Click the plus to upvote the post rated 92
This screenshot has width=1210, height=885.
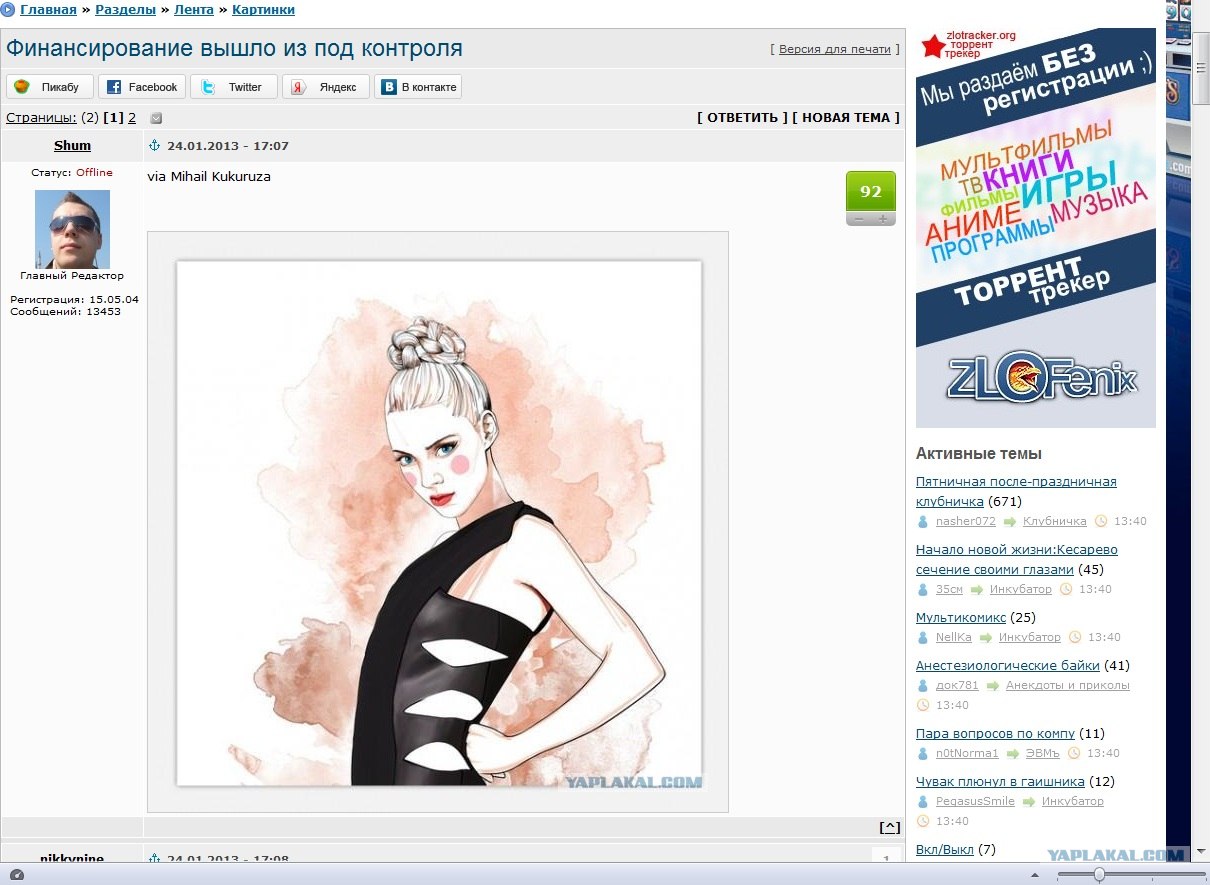pos(883,219)
